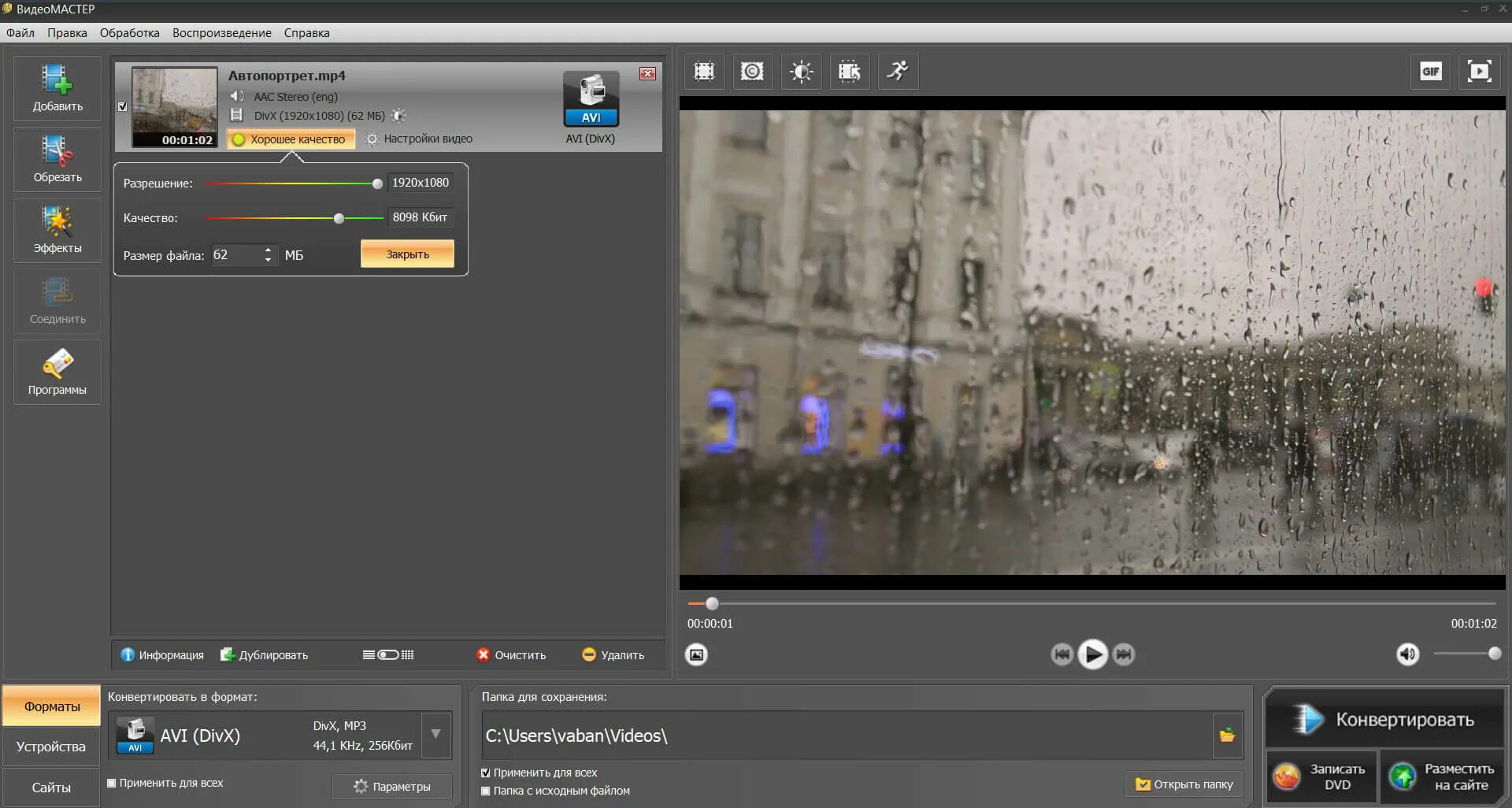Click the stabilization/lens icon above preview
This screenshot has width=1512, height=808.
click(x=752, y=72)
